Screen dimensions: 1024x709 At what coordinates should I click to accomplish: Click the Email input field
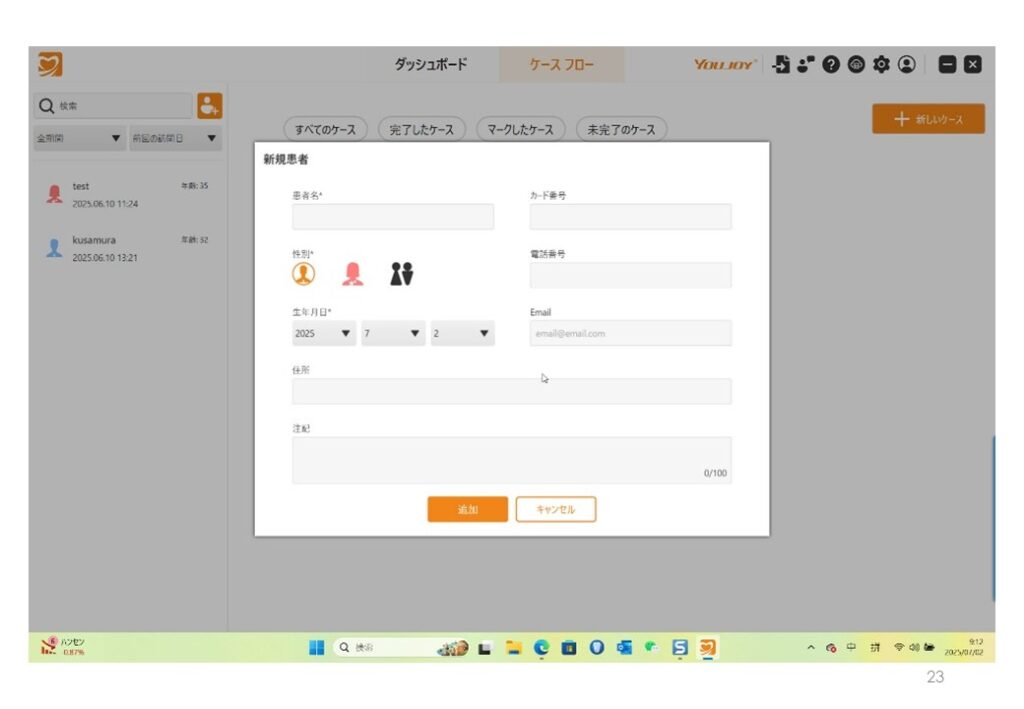tap(630, 333)
